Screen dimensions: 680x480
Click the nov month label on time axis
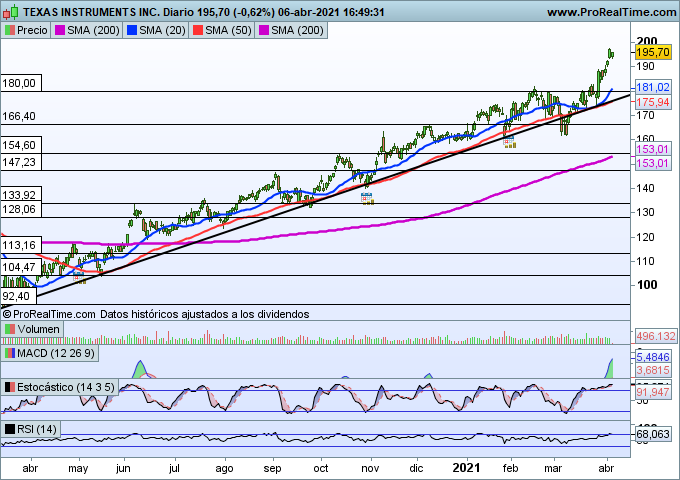point(370,468)
